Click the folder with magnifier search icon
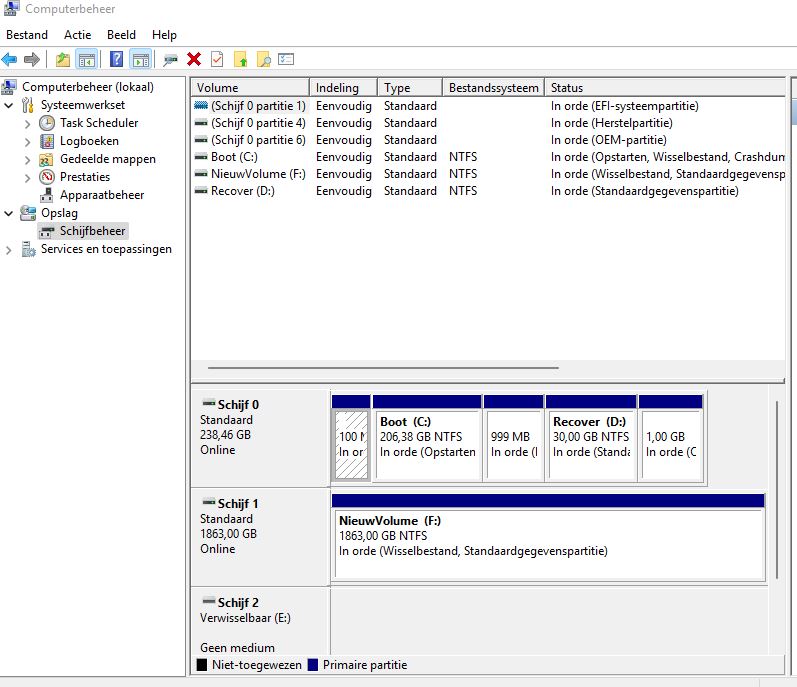The width and height of the screenshot is (797, 687). click(x=264, y=59)
